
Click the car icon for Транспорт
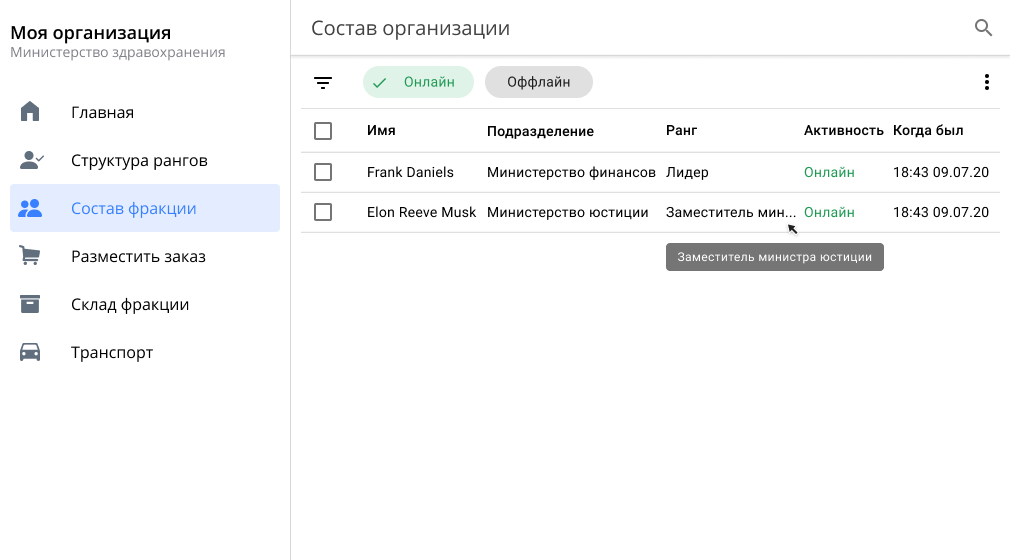click(x=31, y=352)
